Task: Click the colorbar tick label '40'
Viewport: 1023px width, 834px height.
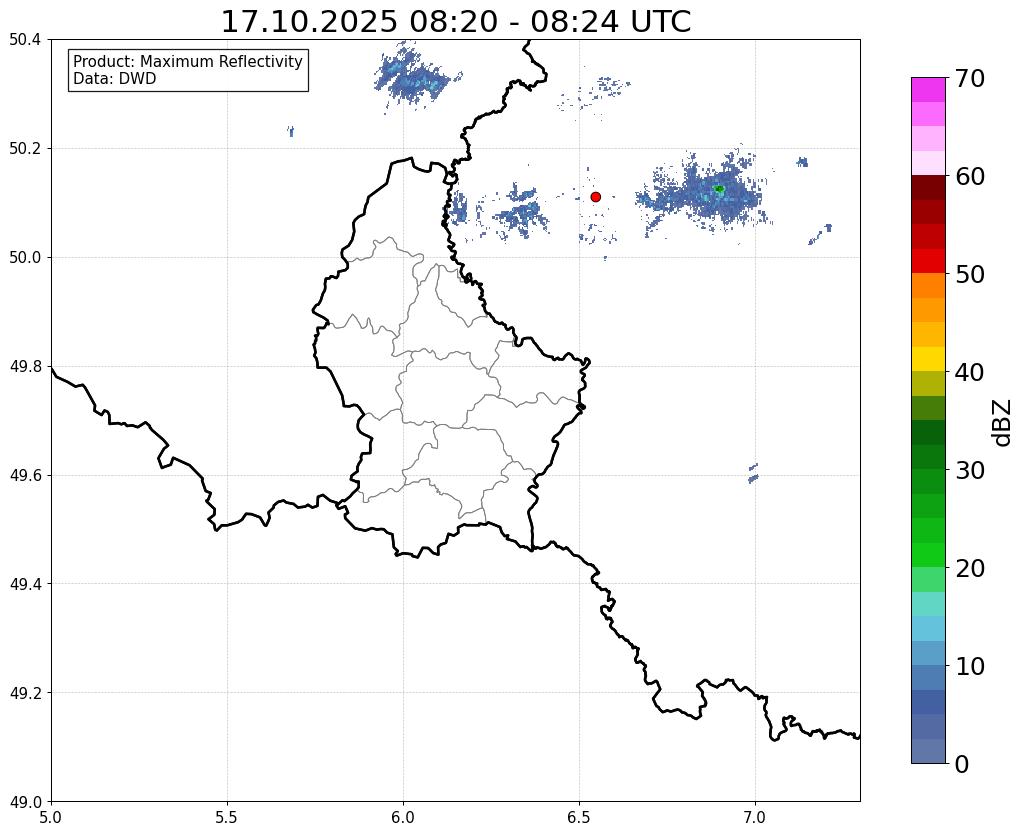Action: pyautogui.click(x=970, y=372)
